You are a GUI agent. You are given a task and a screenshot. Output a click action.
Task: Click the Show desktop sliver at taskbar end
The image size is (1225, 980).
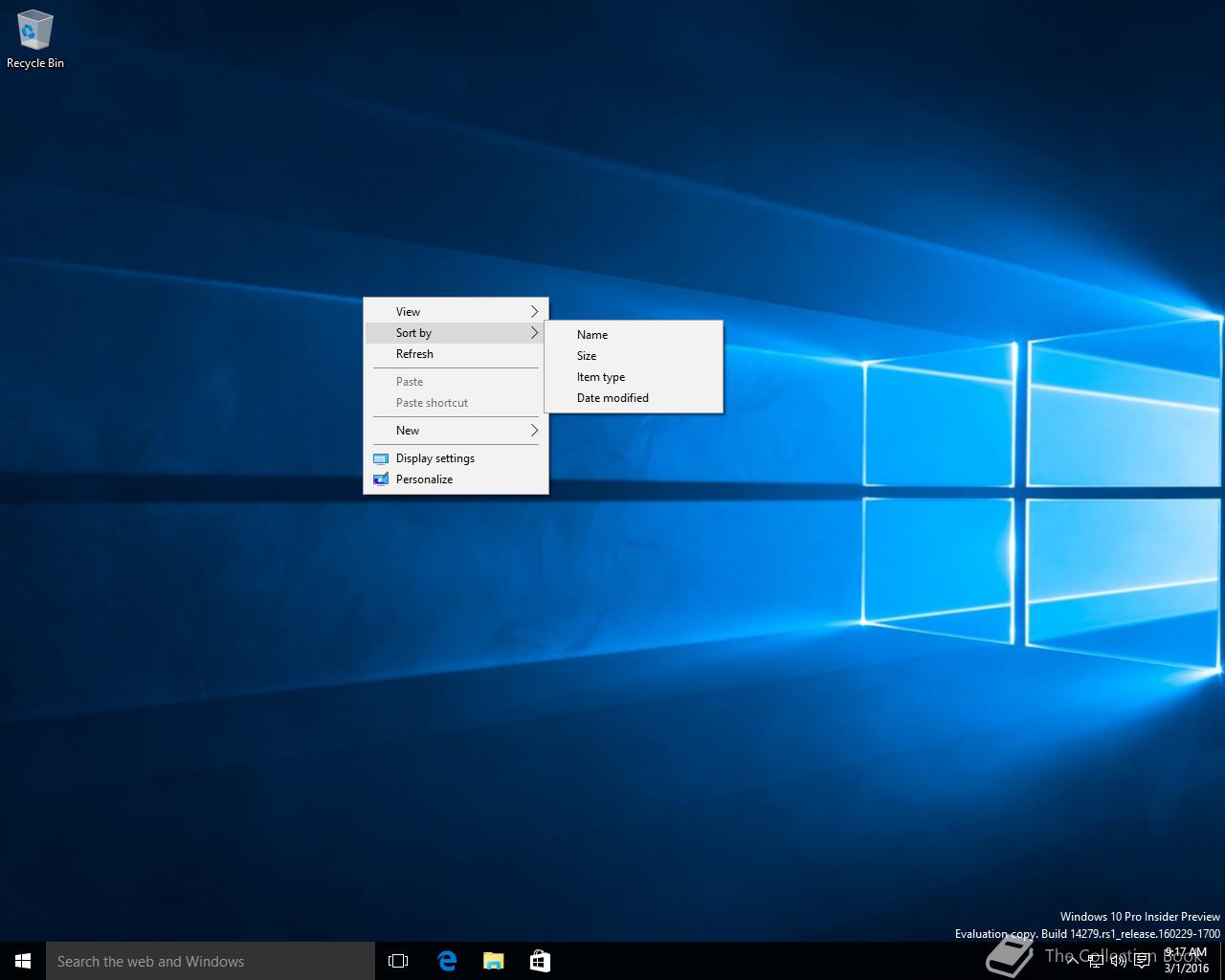(1222, 961)
